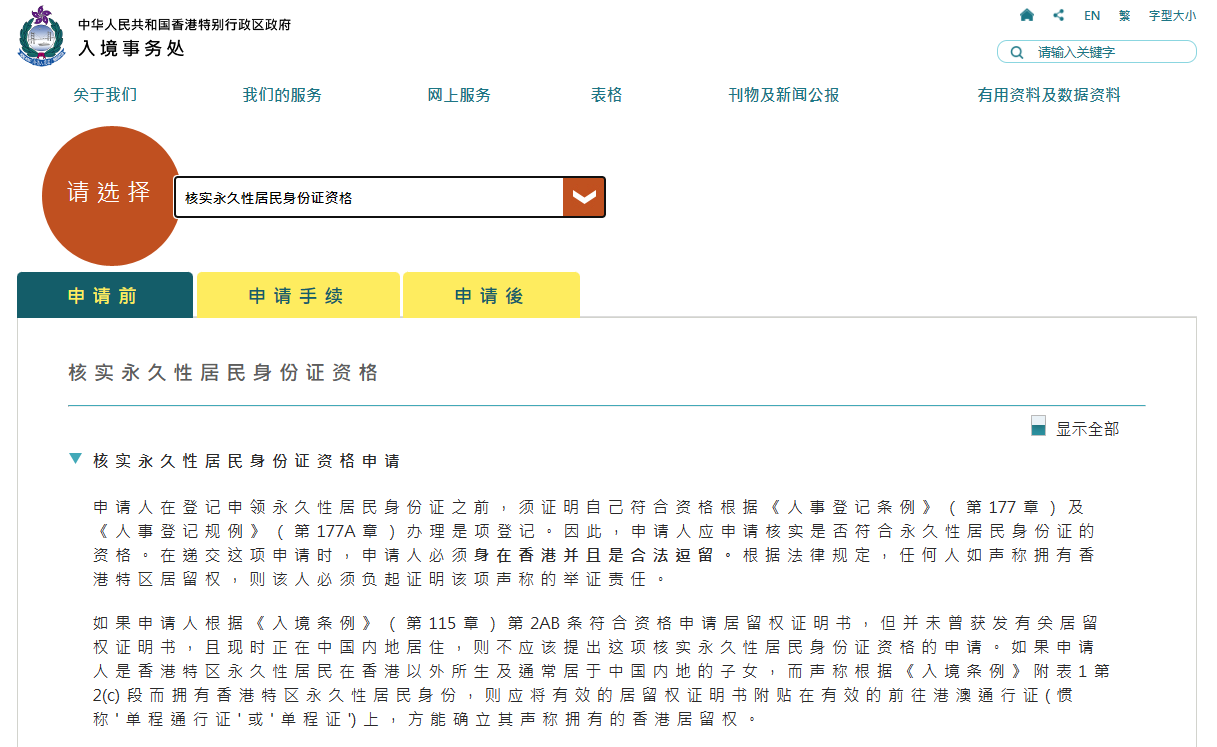Image resolution: width=1217 pixels, height=747 pixels.
Task: Open the 表格 menu
Action: pos(606,95)
